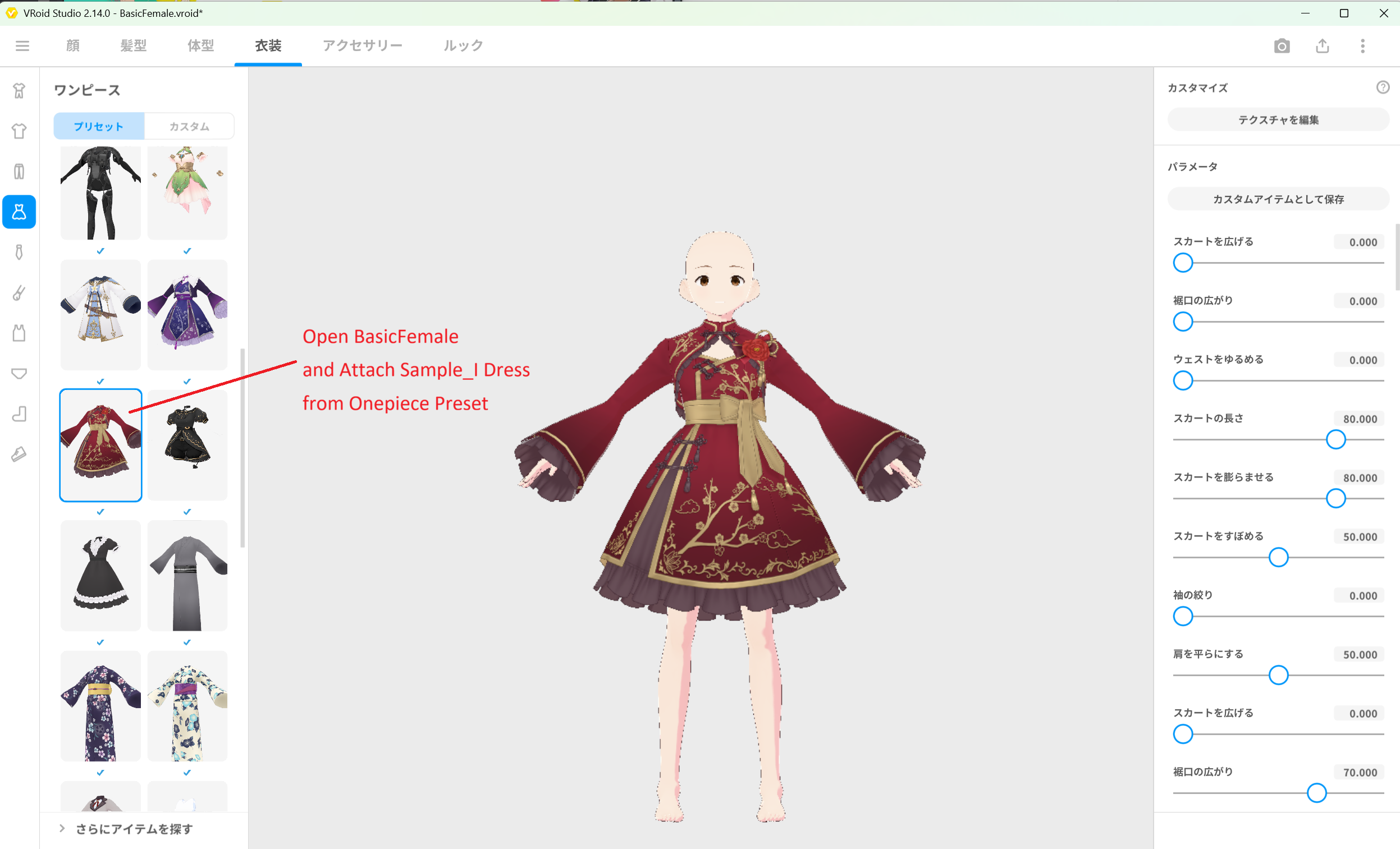Screen dimensions: 1400x849
Task: Click the parameter panel vertical scrollbar
Action: [1397, 256]
